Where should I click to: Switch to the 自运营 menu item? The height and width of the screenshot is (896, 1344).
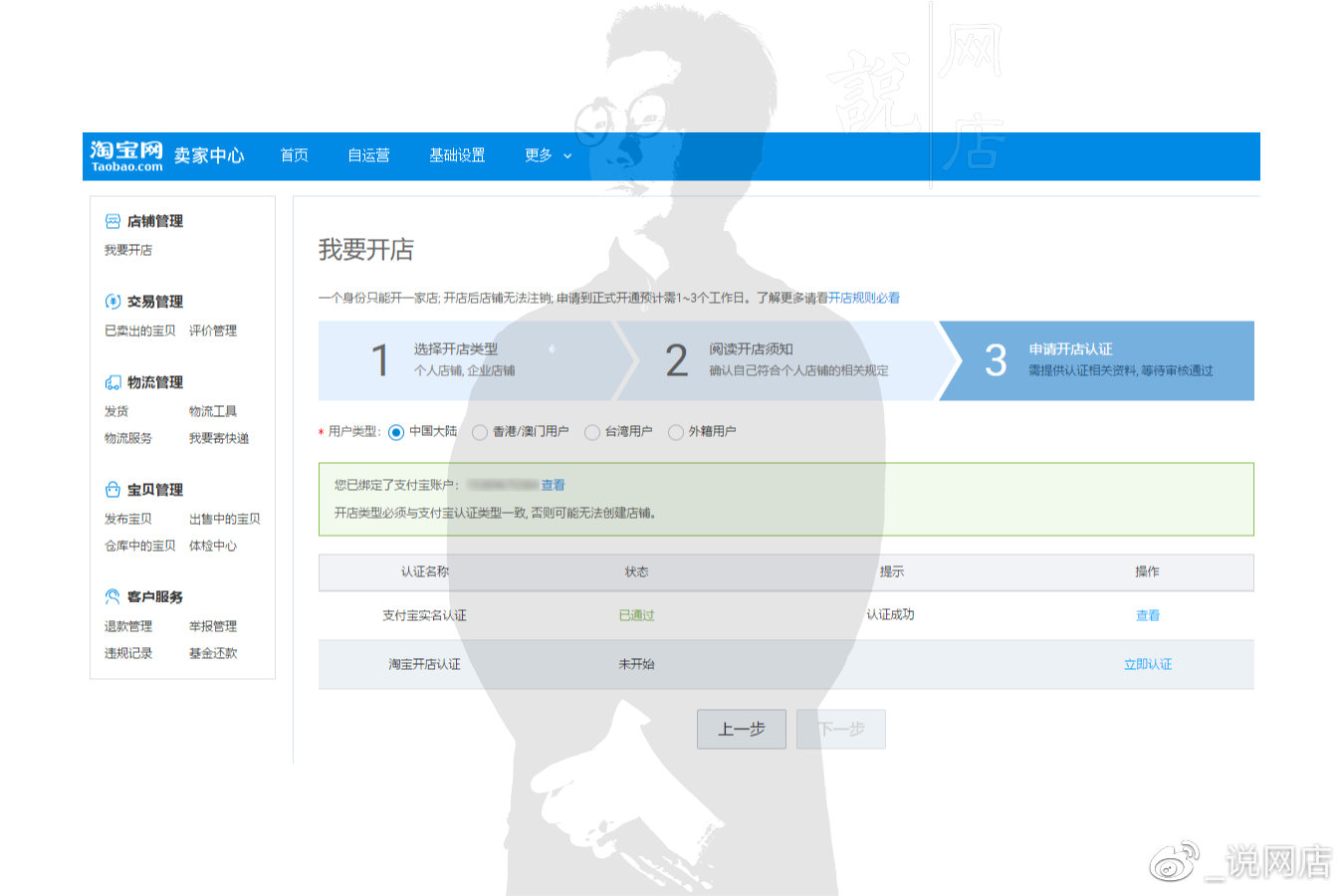(367, 155)
